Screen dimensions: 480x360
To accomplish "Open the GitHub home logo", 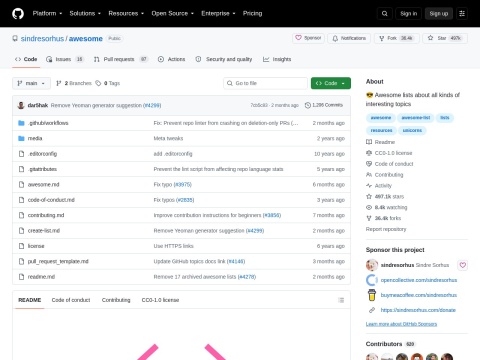I will pos(18,14).
